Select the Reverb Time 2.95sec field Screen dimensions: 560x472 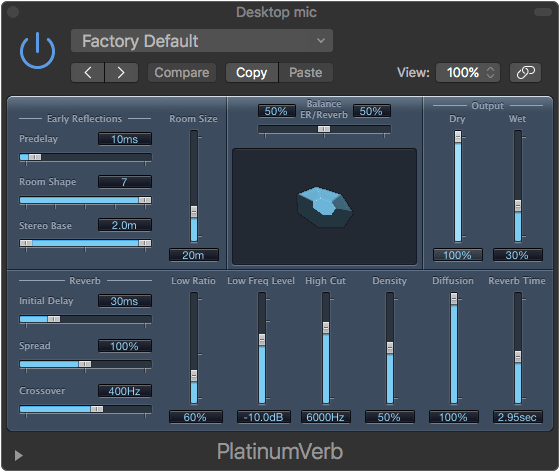tap(518, 417)
